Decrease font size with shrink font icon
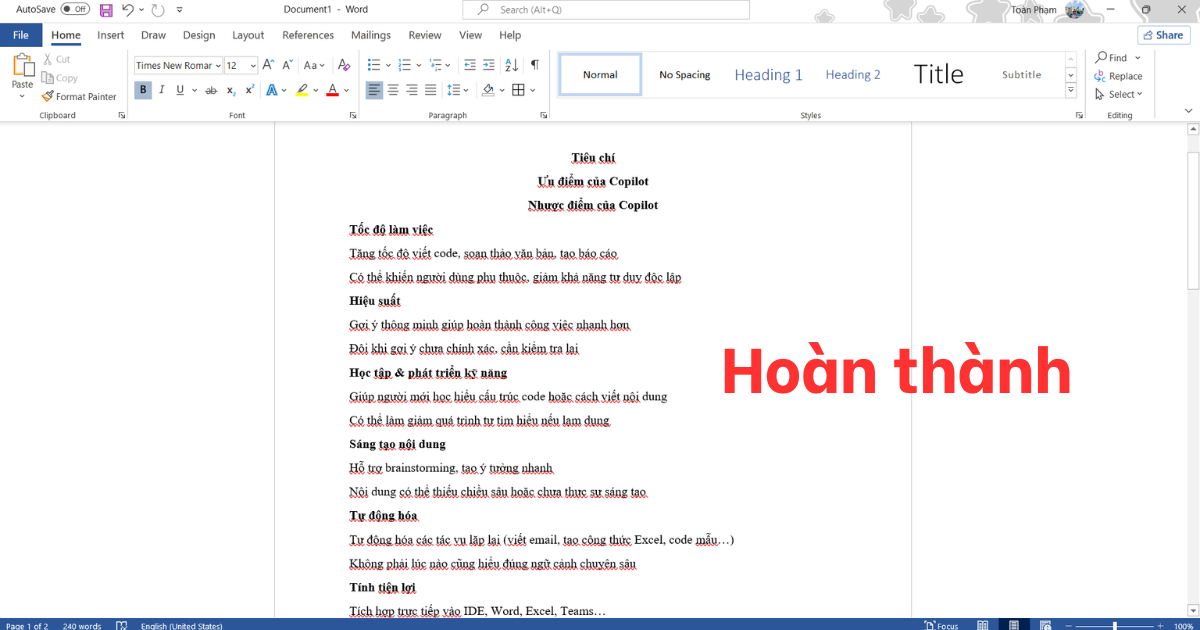 point(286,65)
